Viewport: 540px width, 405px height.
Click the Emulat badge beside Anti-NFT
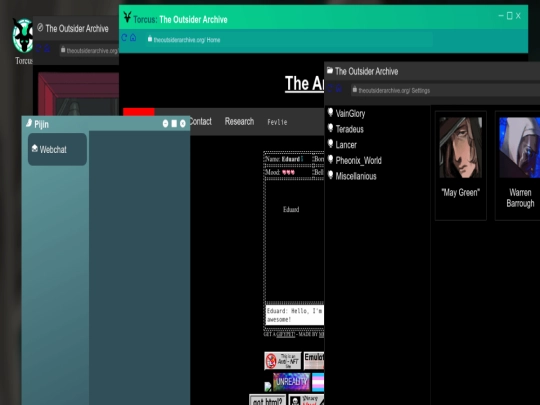(314, 361)
